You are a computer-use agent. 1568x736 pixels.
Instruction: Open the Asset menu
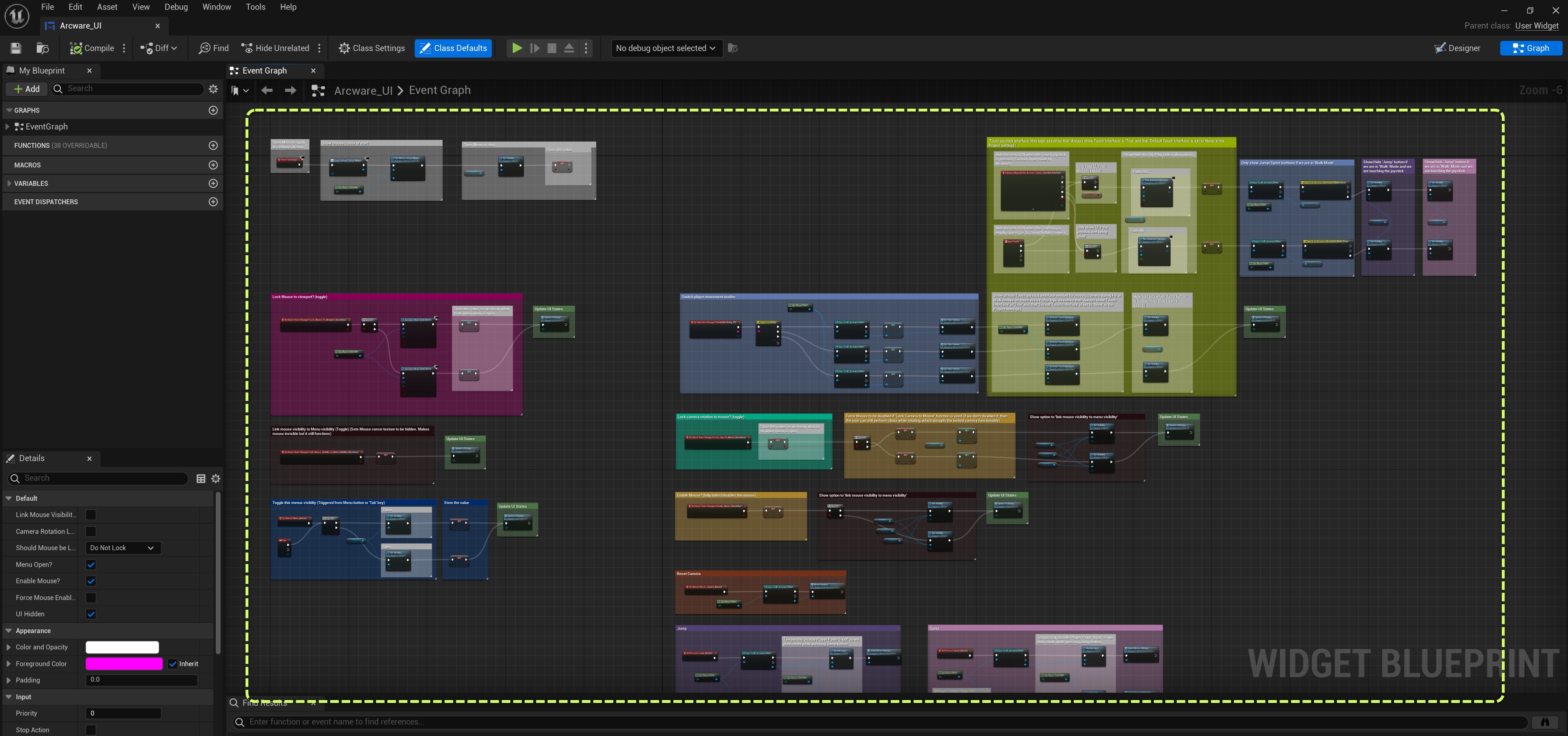click(x=107, y=7)
